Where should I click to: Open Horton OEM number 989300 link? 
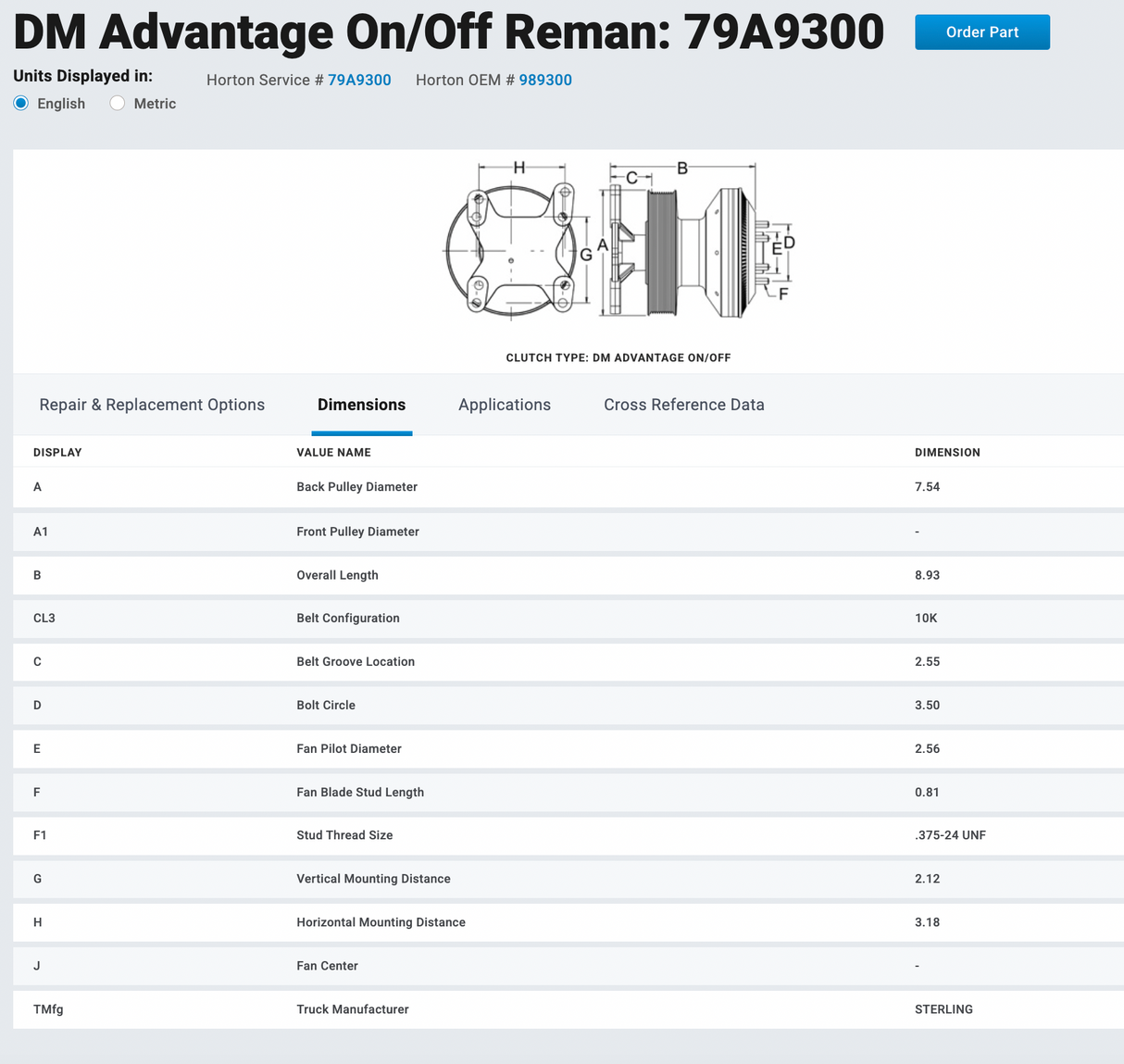545,81
